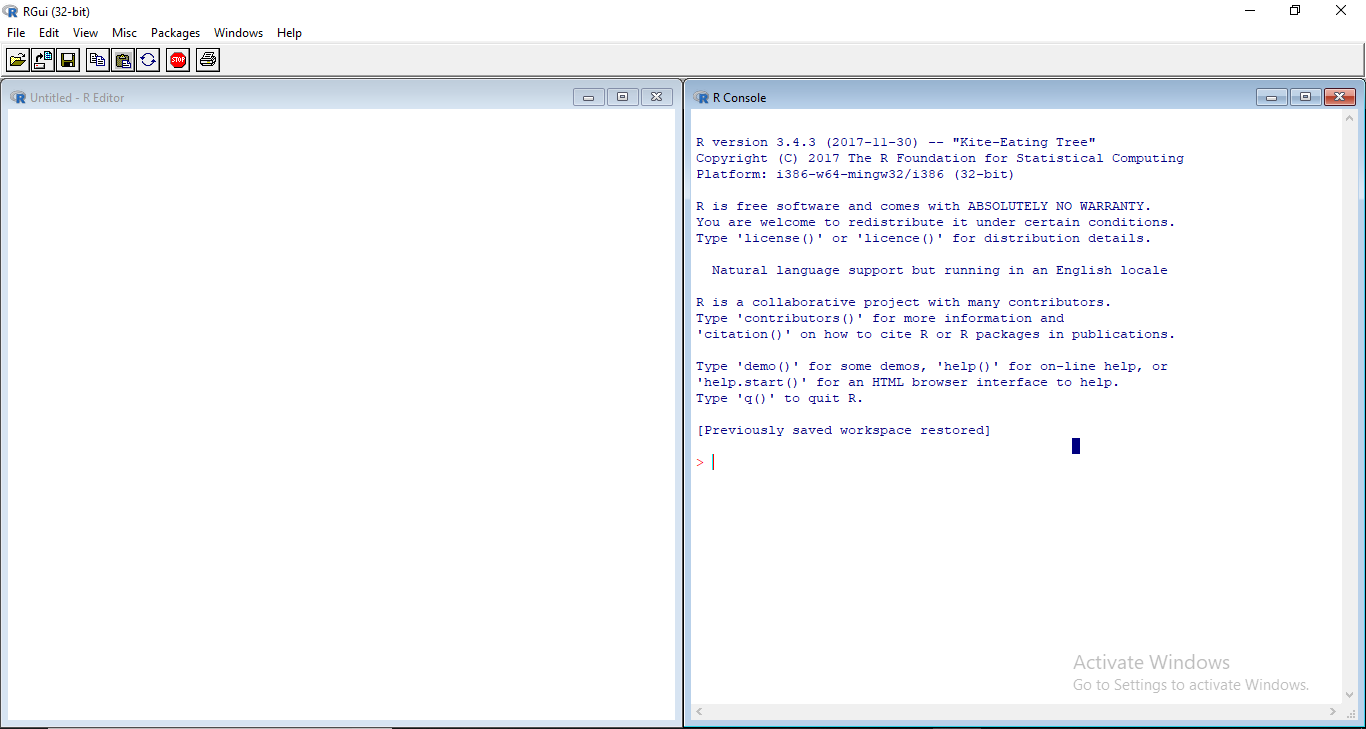Maximize the R Editor child window
This screenshot has width=1366, height=729.
click(x=622, y=97)
